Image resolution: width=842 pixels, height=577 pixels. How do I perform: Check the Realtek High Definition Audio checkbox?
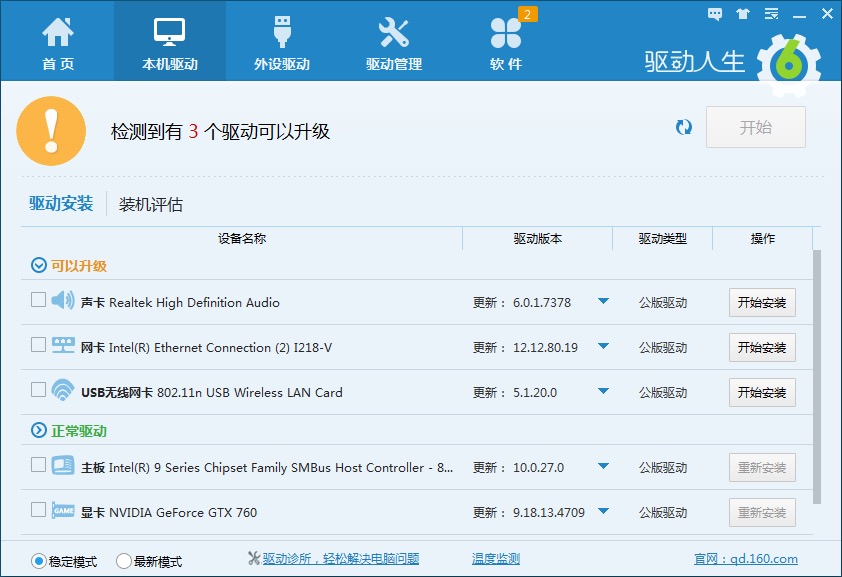click(38, 300)
